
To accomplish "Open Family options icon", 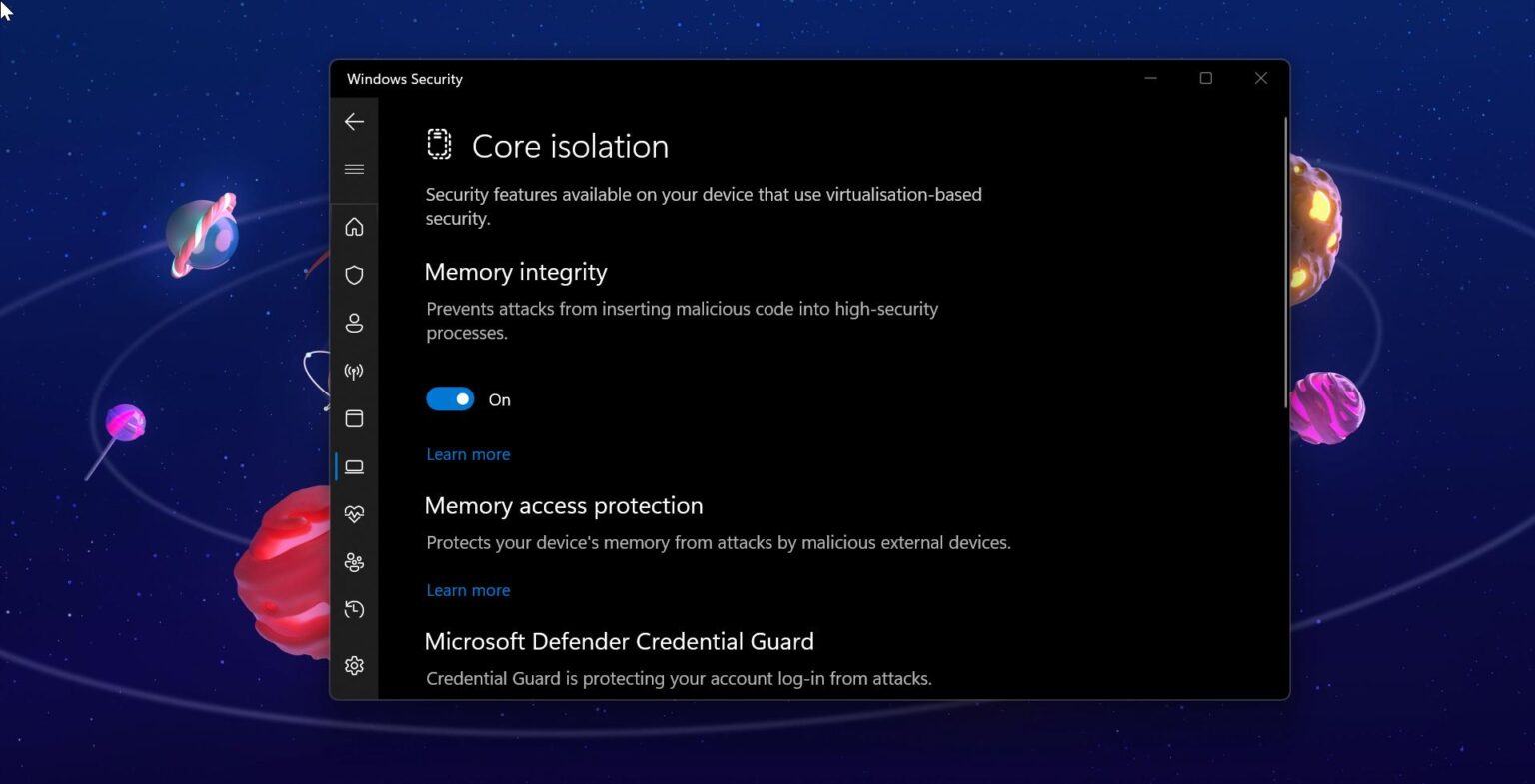I will (x=354, y=562).
